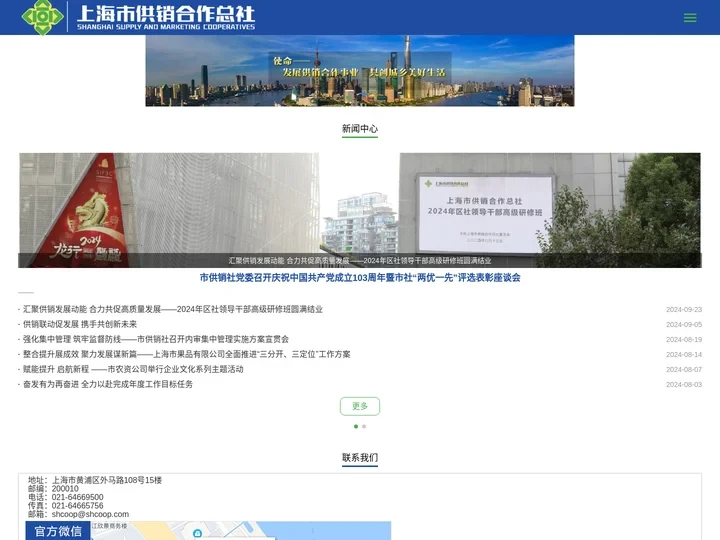Image resolution: width=720 pixels, height=540 pixels.
Task: Click the address 上海市黄浦区外马路108号15楼
Action: 107,480
